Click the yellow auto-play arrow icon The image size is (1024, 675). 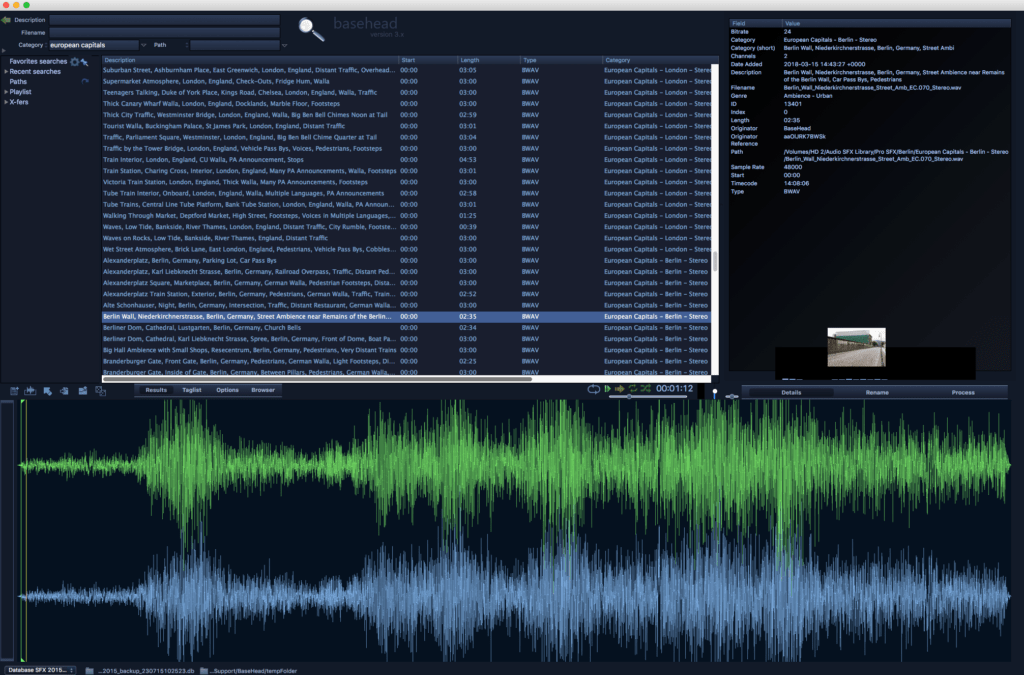[620, 388]
